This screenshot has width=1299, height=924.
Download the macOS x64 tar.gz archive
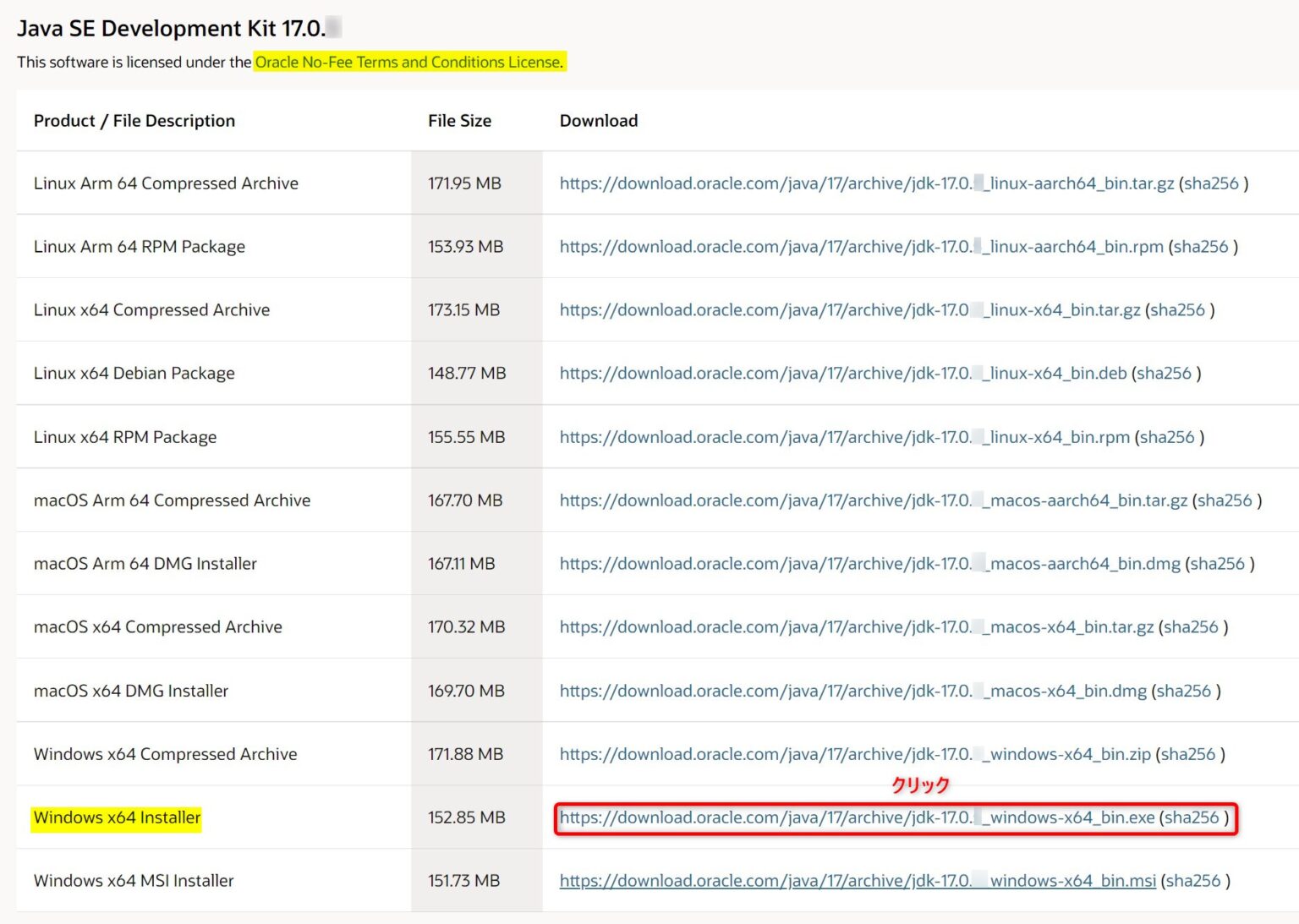pyautogui.click(x=856, y=627)
